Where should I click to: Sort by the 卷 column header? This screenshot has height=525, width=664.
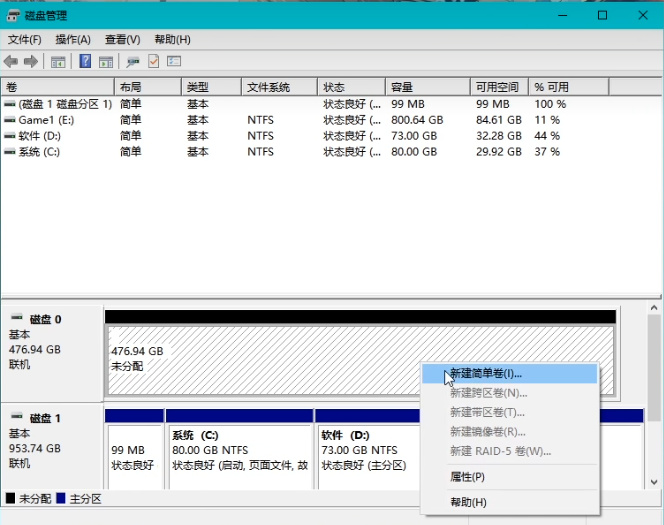[x=58, y=87]
